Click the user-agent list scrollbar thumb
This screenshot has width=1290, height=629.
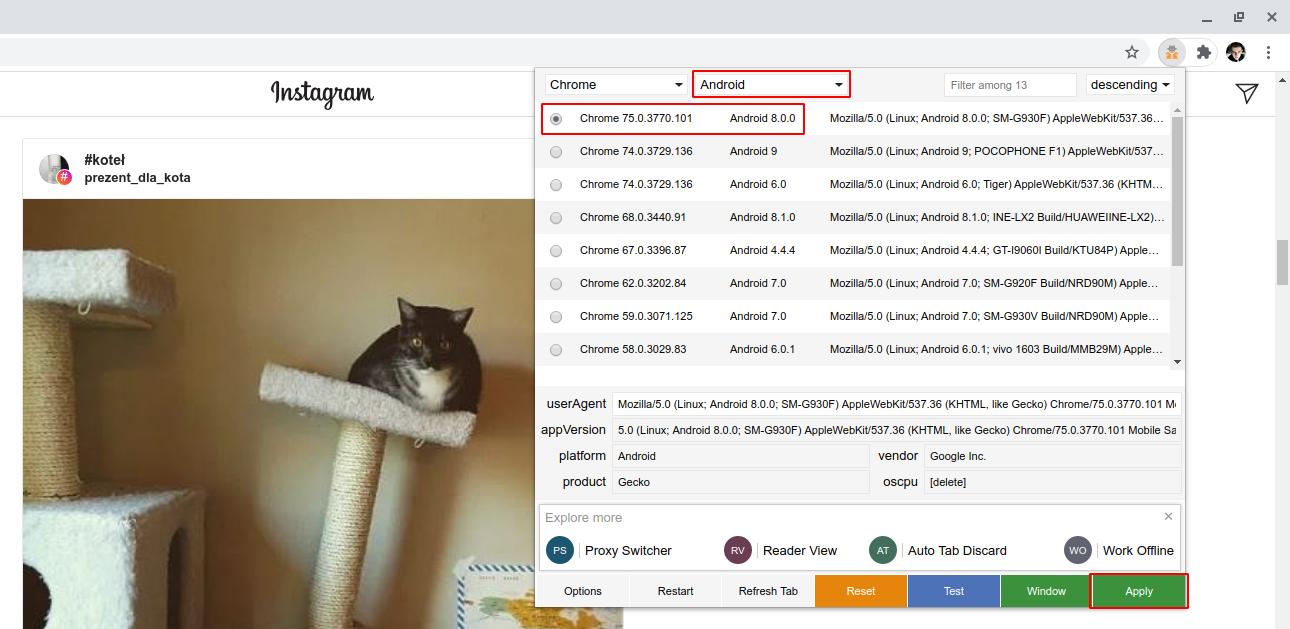[1177, 191]
